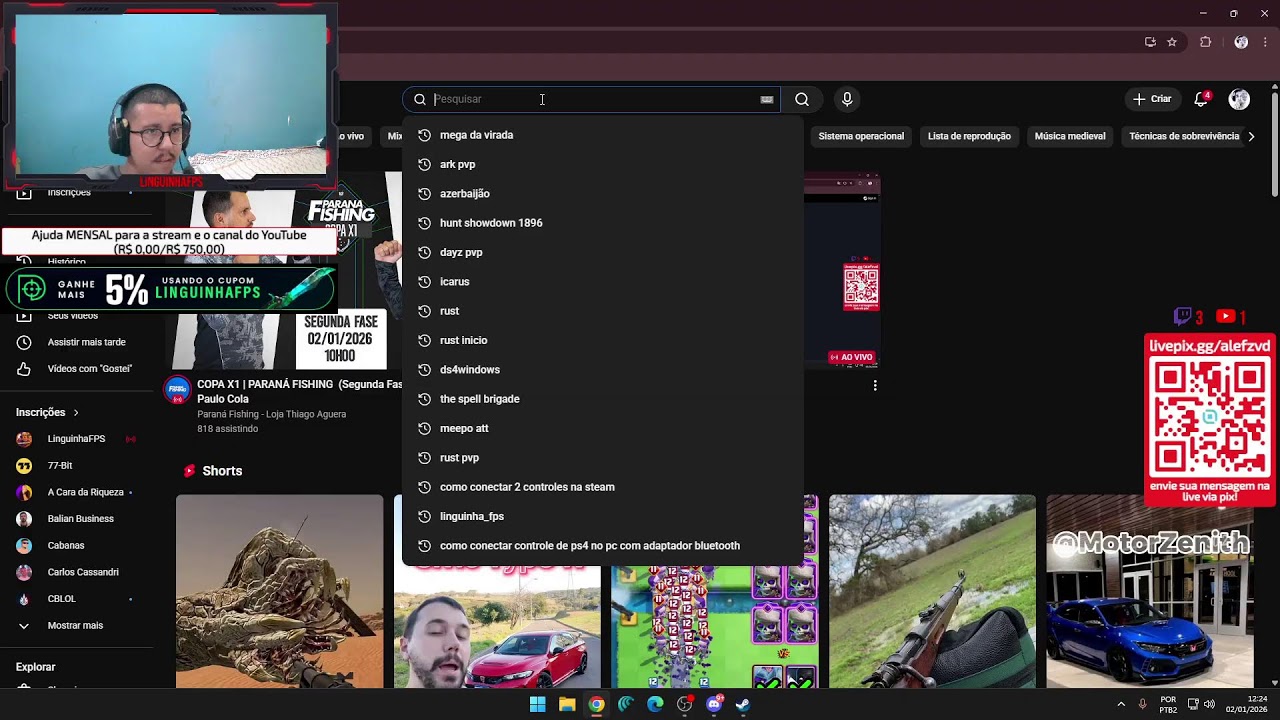Open Microsoft Edge from the taskbar
The height and width of the screenshot is (720, 1280).
coord(655,704)
